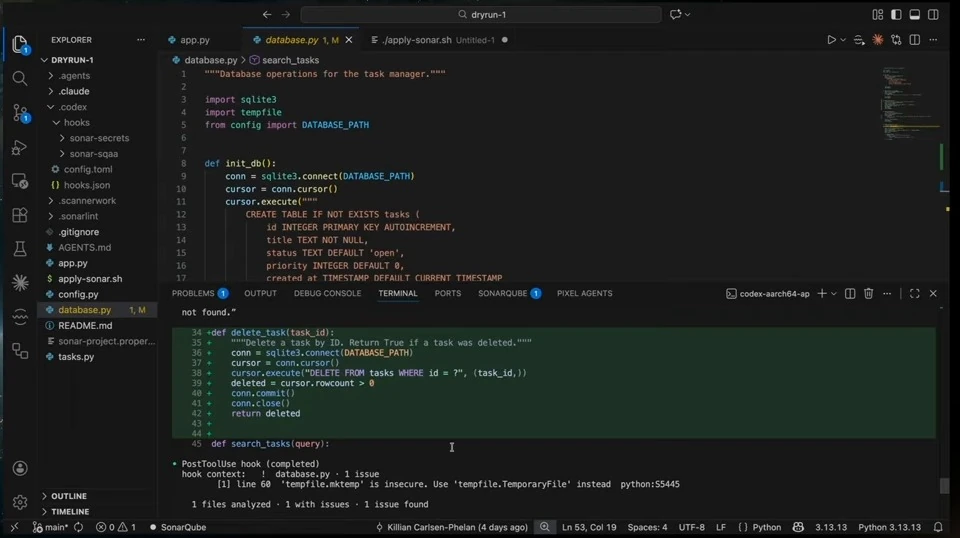
Task: Change language mode via Python label
Action: 767,527
